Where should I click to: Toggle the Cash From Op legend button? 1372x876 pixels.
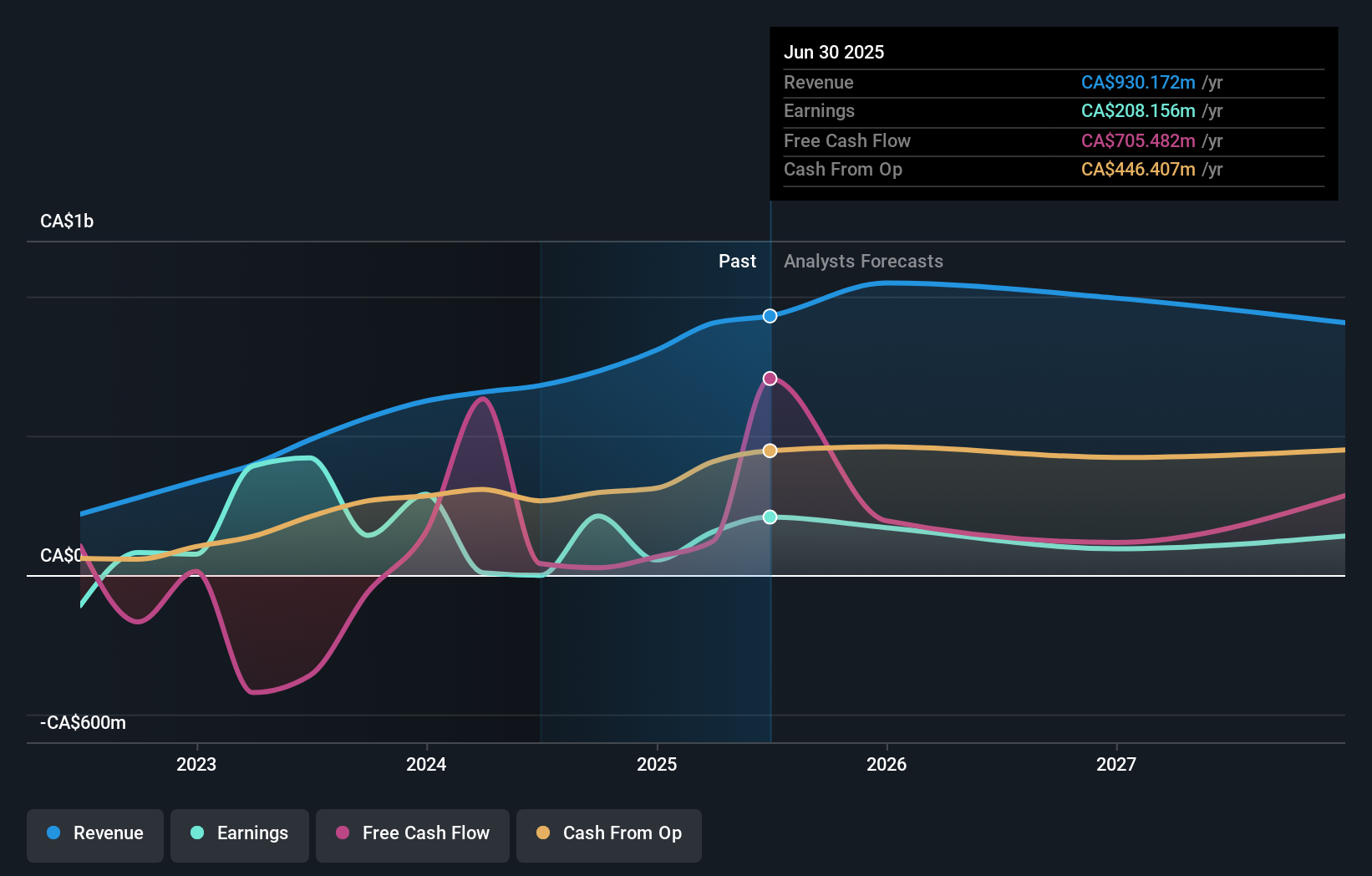tap(609, 834)
